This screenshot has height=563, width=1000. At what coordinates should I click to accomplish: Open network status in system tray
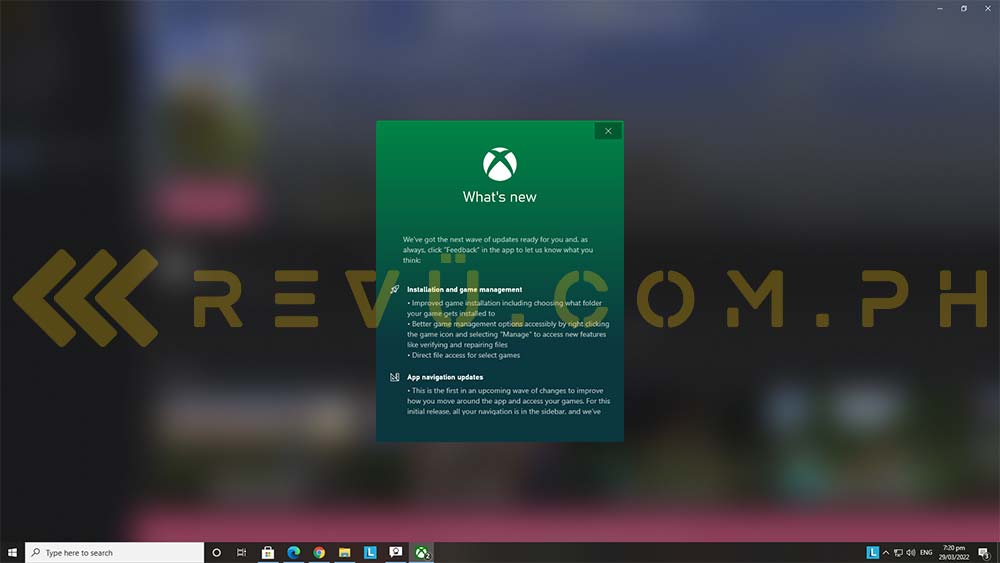click(x=898, y=552)
